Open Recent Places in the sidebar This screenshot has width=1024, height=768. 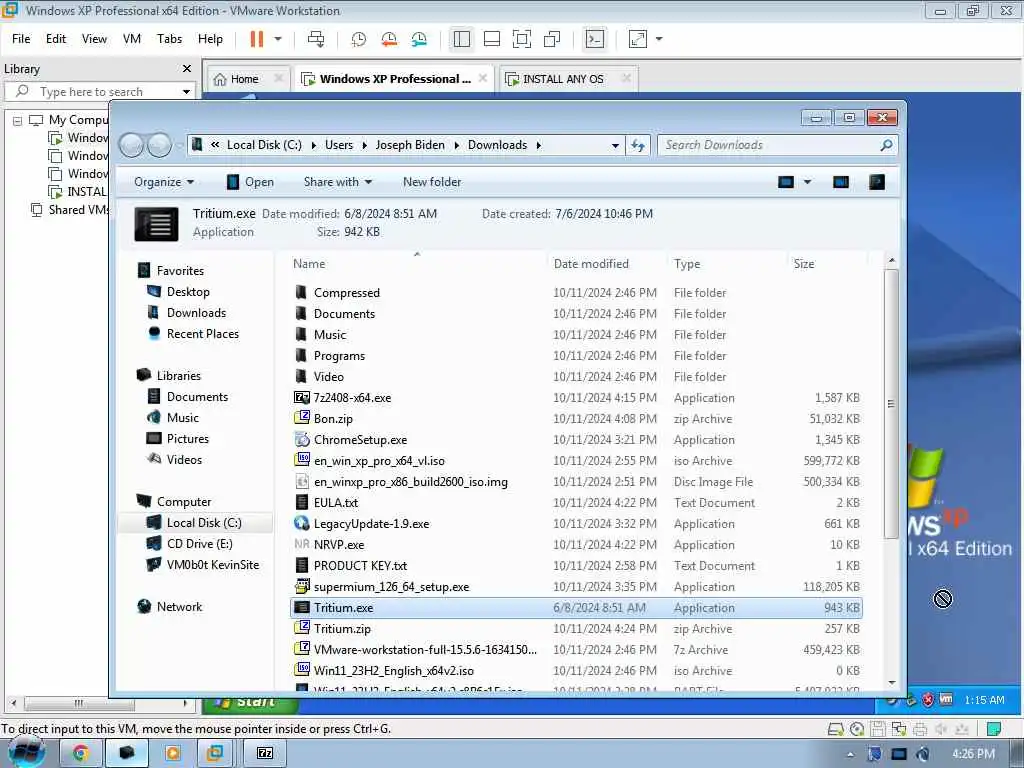click(x=202, y=334)
